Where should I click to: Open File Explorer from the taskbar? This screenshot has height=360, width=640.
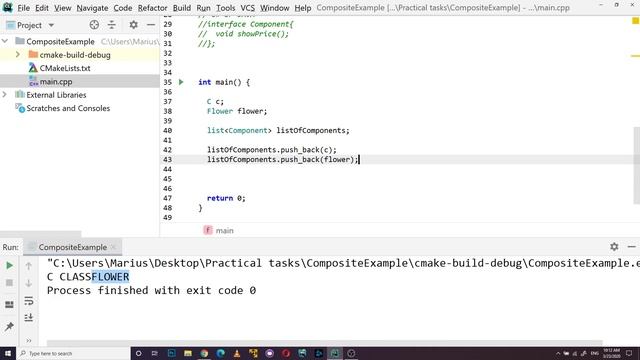(x=188, y=353)
